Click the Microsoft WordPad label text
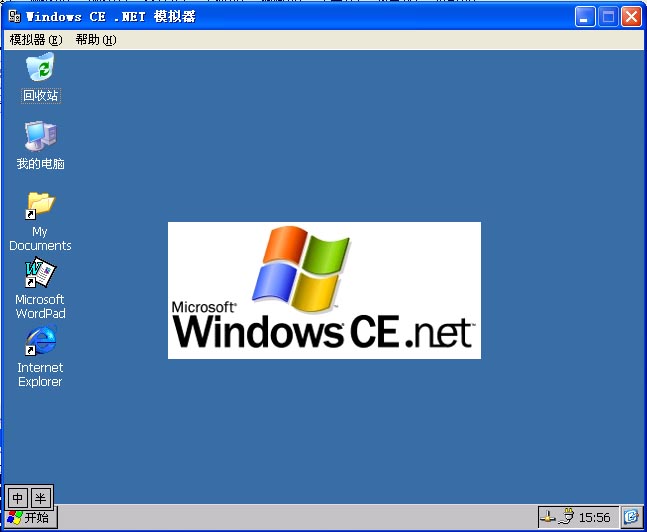Screen dimensions: 647x532 pyautogui.click(x=40, y=306)
